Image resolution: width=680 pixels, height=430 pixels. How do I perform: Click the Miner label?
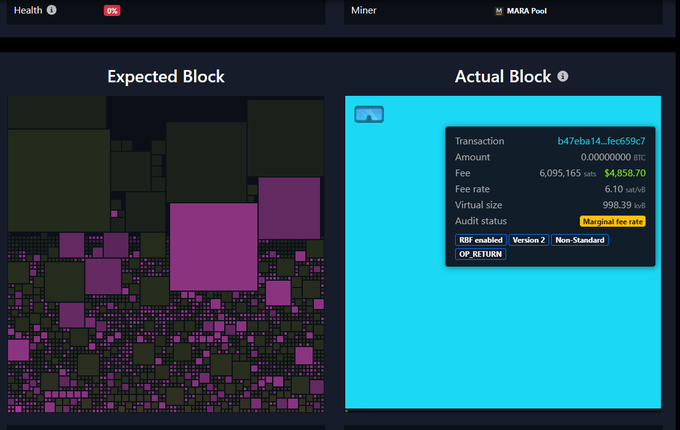tap(363, 10)
